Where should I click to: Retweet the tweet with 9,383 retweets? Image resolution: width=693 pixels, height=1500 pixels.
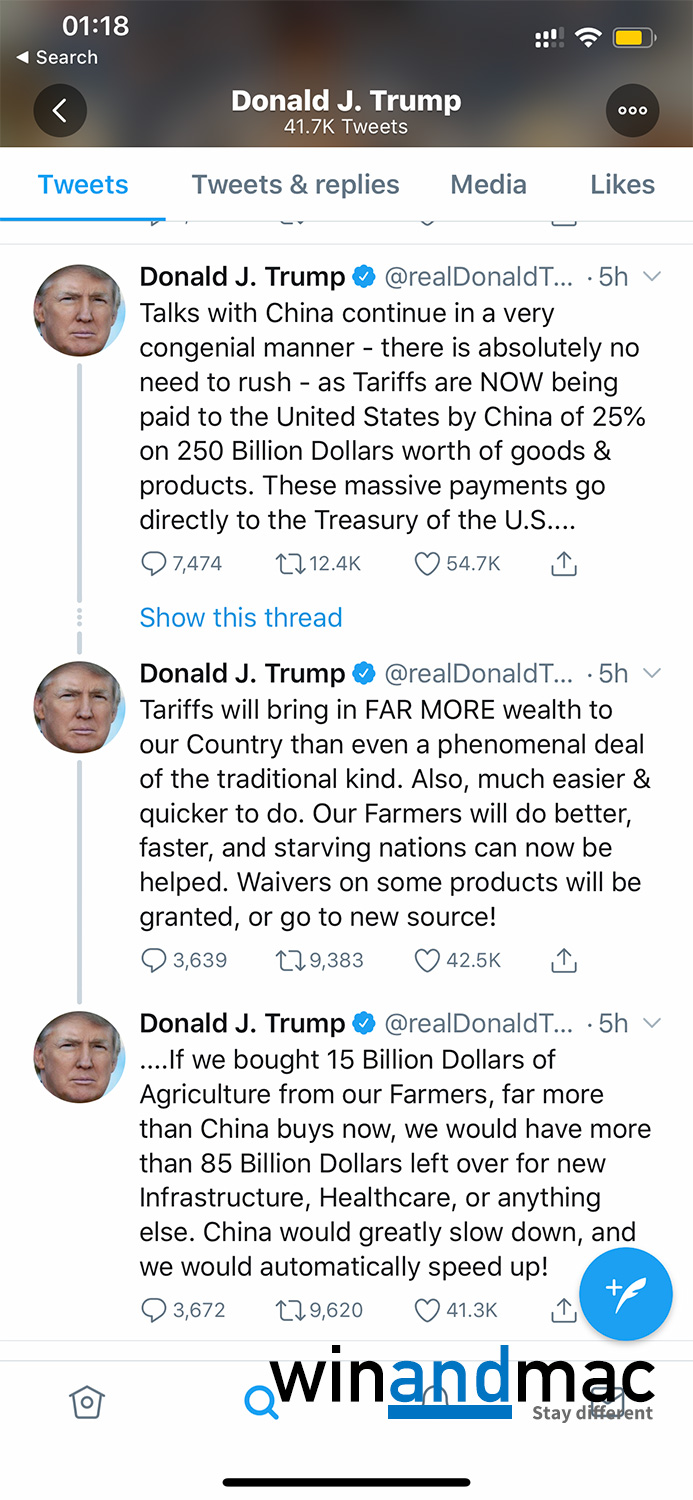pos(290,961)
